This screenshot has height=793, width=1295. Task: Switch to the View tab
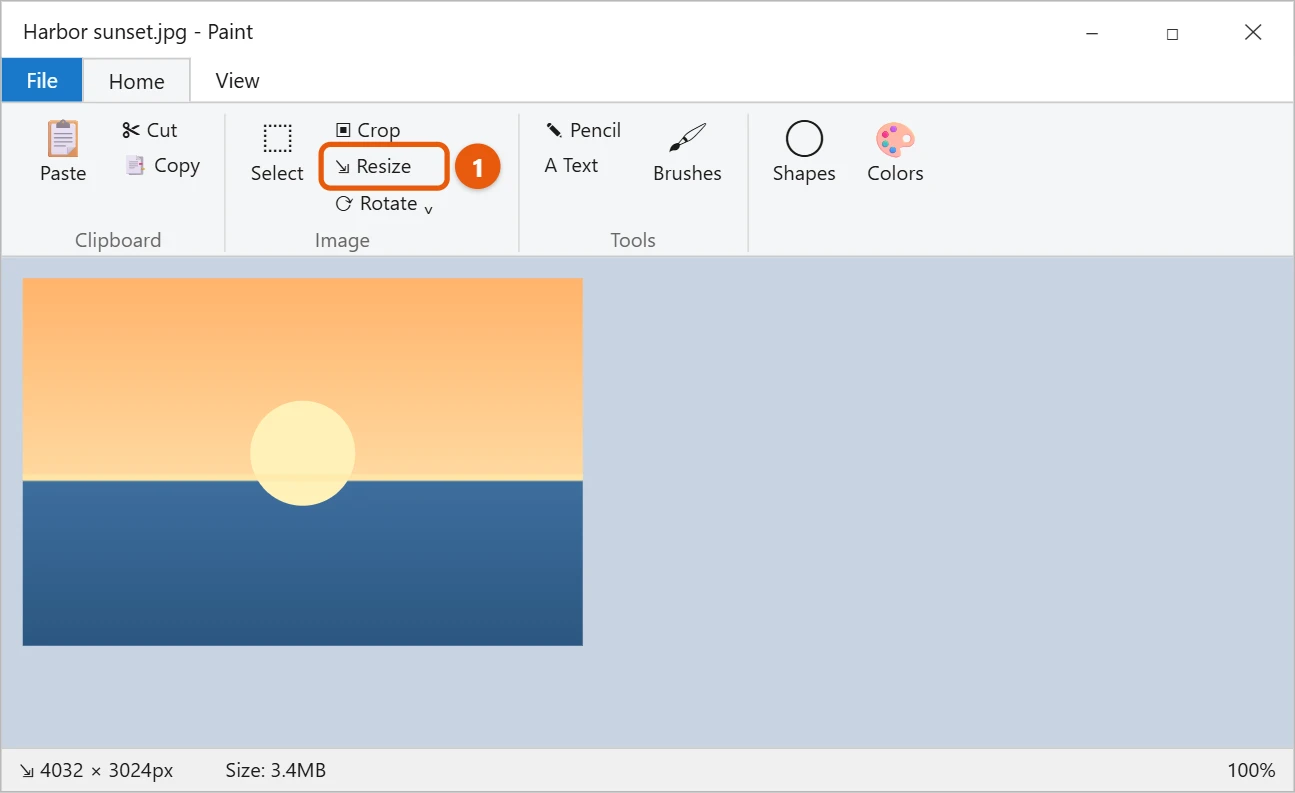click(x=237, y=80)
